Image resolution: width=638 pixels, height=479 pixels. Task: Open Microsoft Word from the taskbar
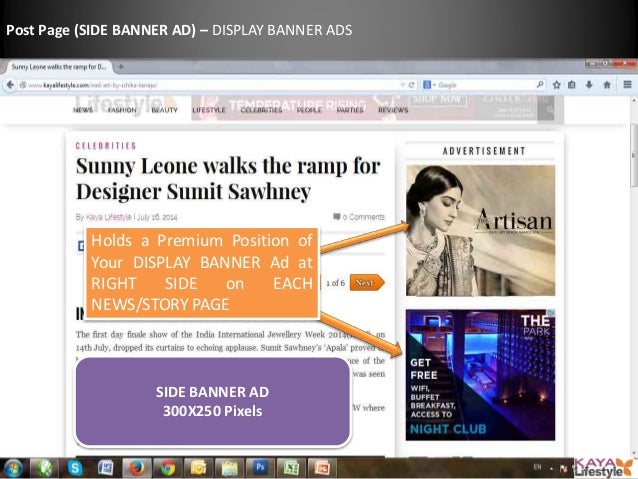click(x=106, y=468)
